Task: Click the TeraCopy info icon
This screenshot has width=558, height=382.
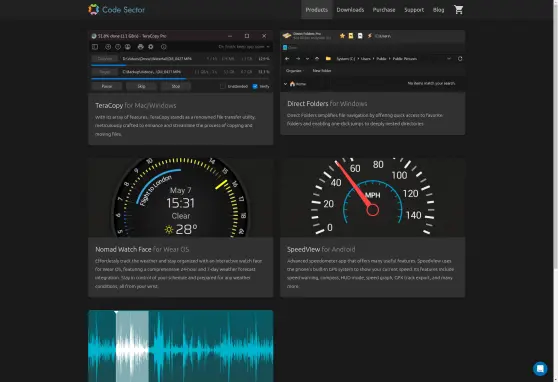Action: [164, 47]
